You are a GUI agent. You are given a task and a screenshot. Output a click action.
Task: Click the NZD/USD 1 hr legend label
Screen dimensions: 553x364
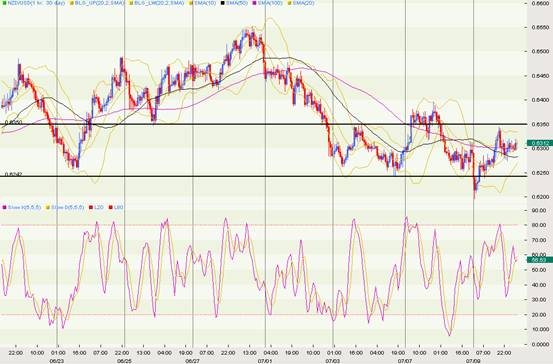click(x=36, y=3)
